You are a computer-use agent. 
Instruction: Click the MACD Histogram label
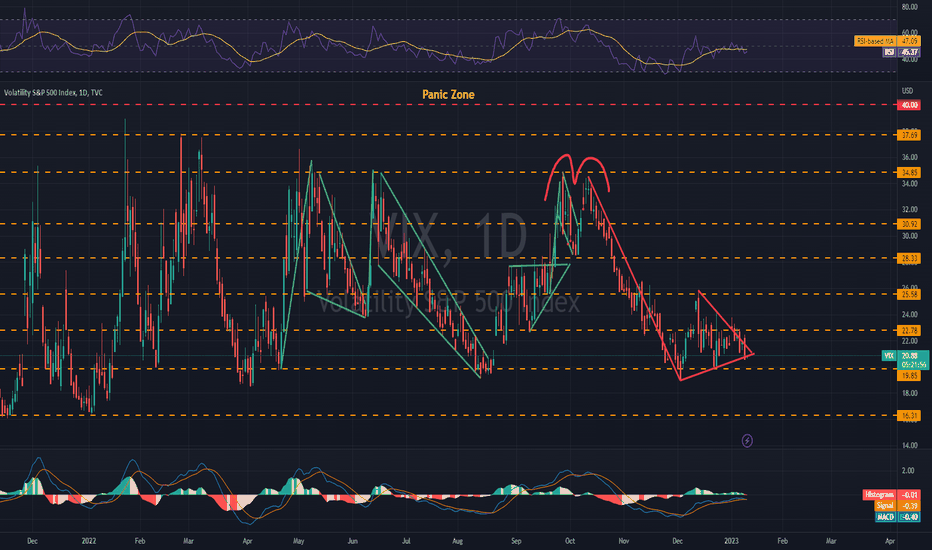point(879,495)
